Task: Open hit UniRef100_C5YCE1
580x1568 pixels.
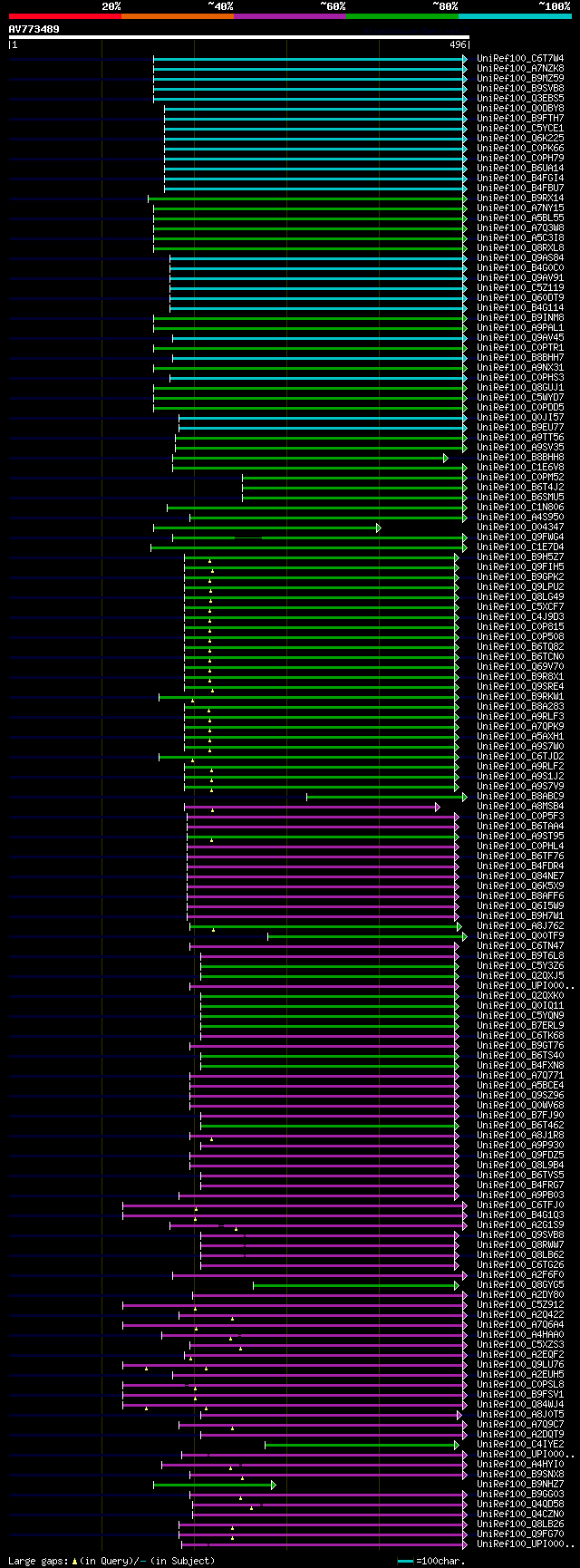Action: point(520,129)
